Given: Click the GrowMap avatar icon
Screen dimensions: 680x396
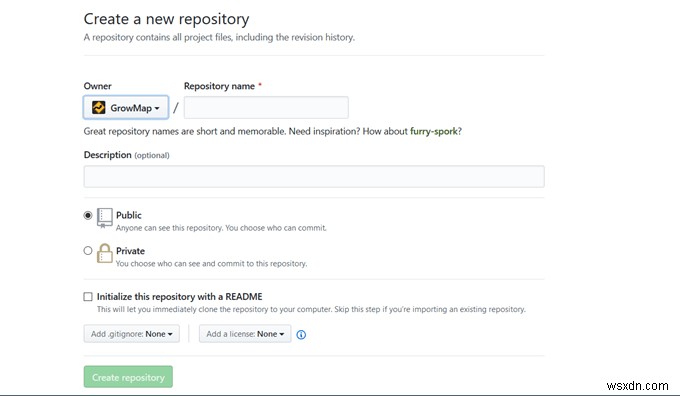Looking at the screenshot, I should pyautogui.click(x=98, y=108).
